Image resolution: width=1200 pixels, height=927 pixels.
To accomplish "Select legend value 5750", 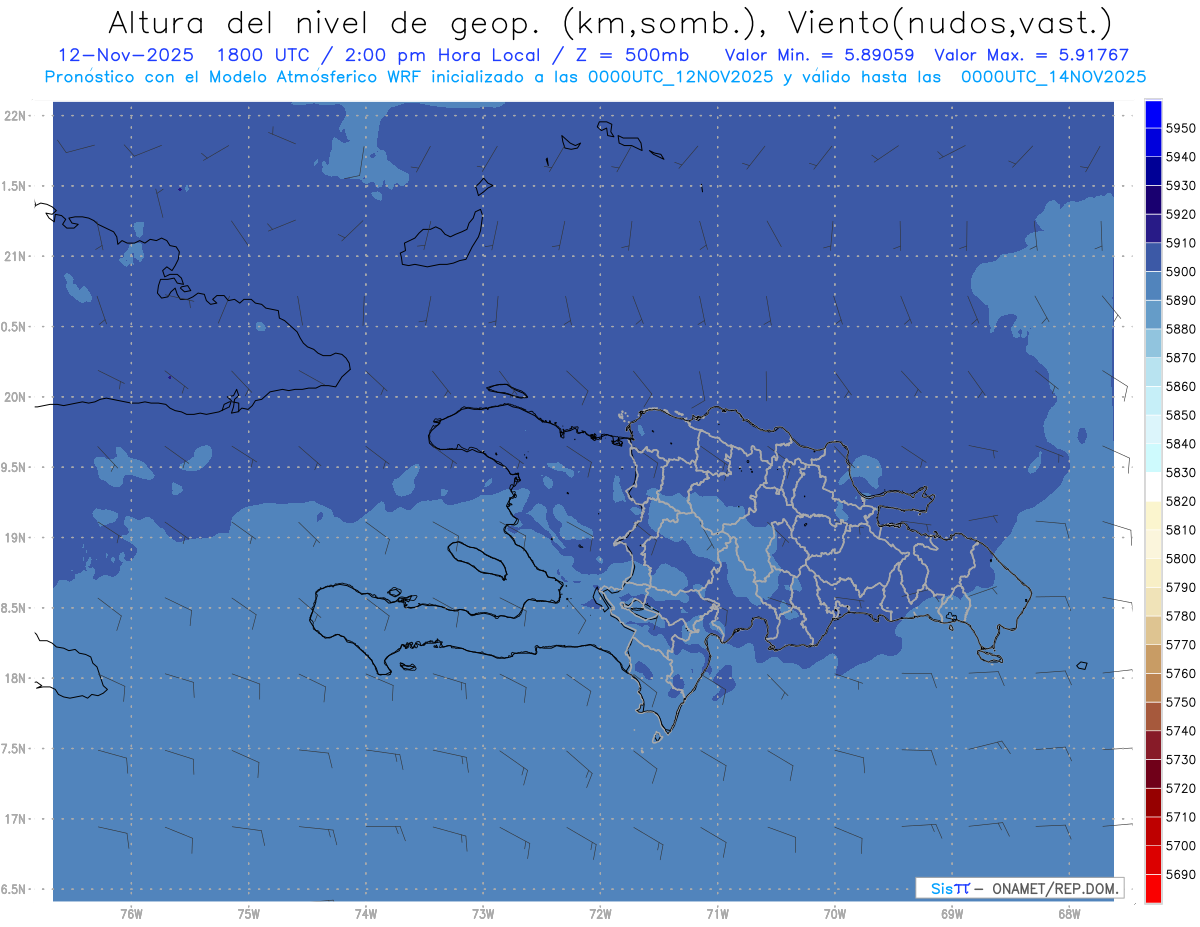I will [1180, 702].
